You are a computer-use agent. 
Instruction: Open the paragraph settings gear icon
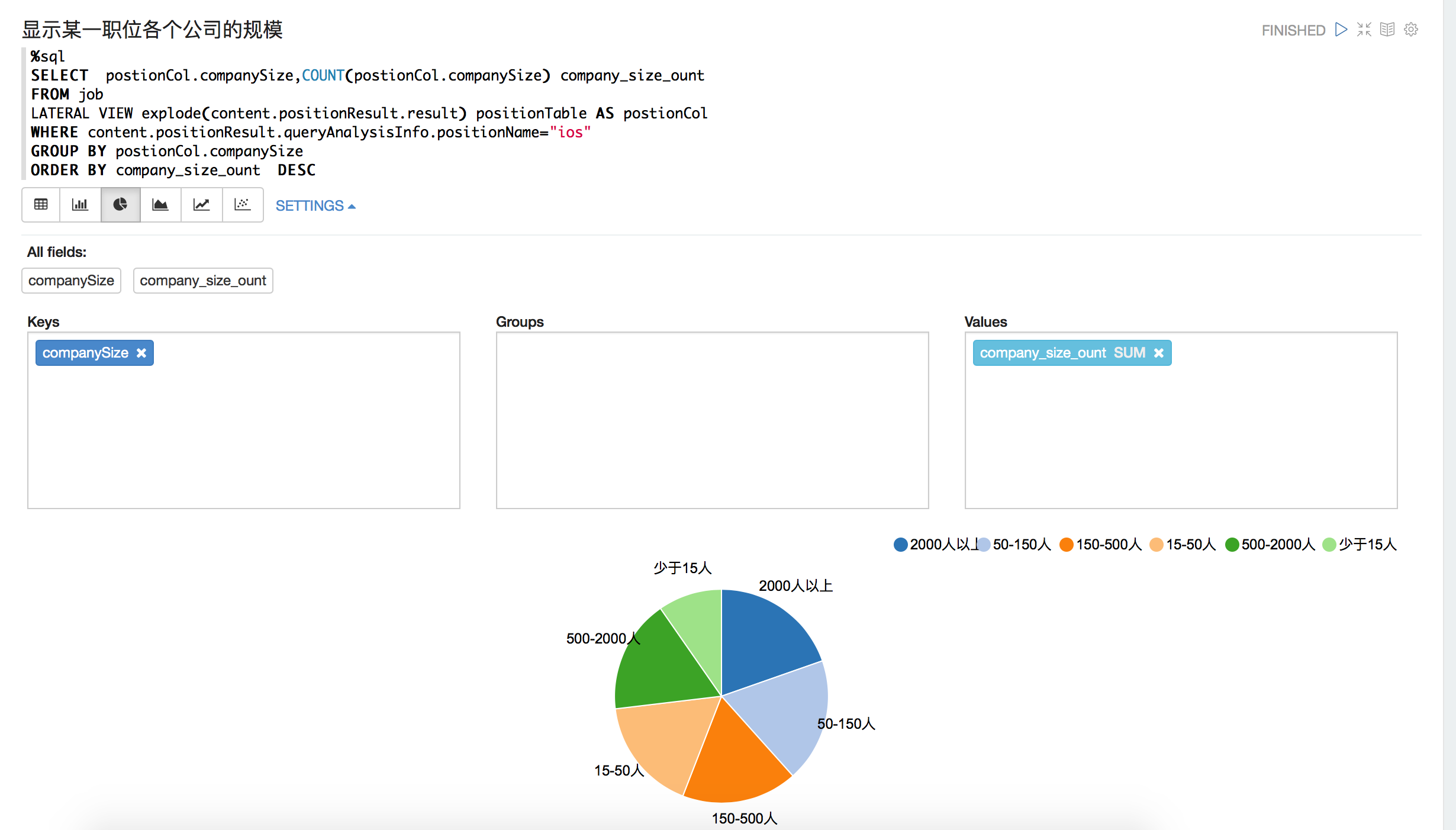click(1411, 30)
